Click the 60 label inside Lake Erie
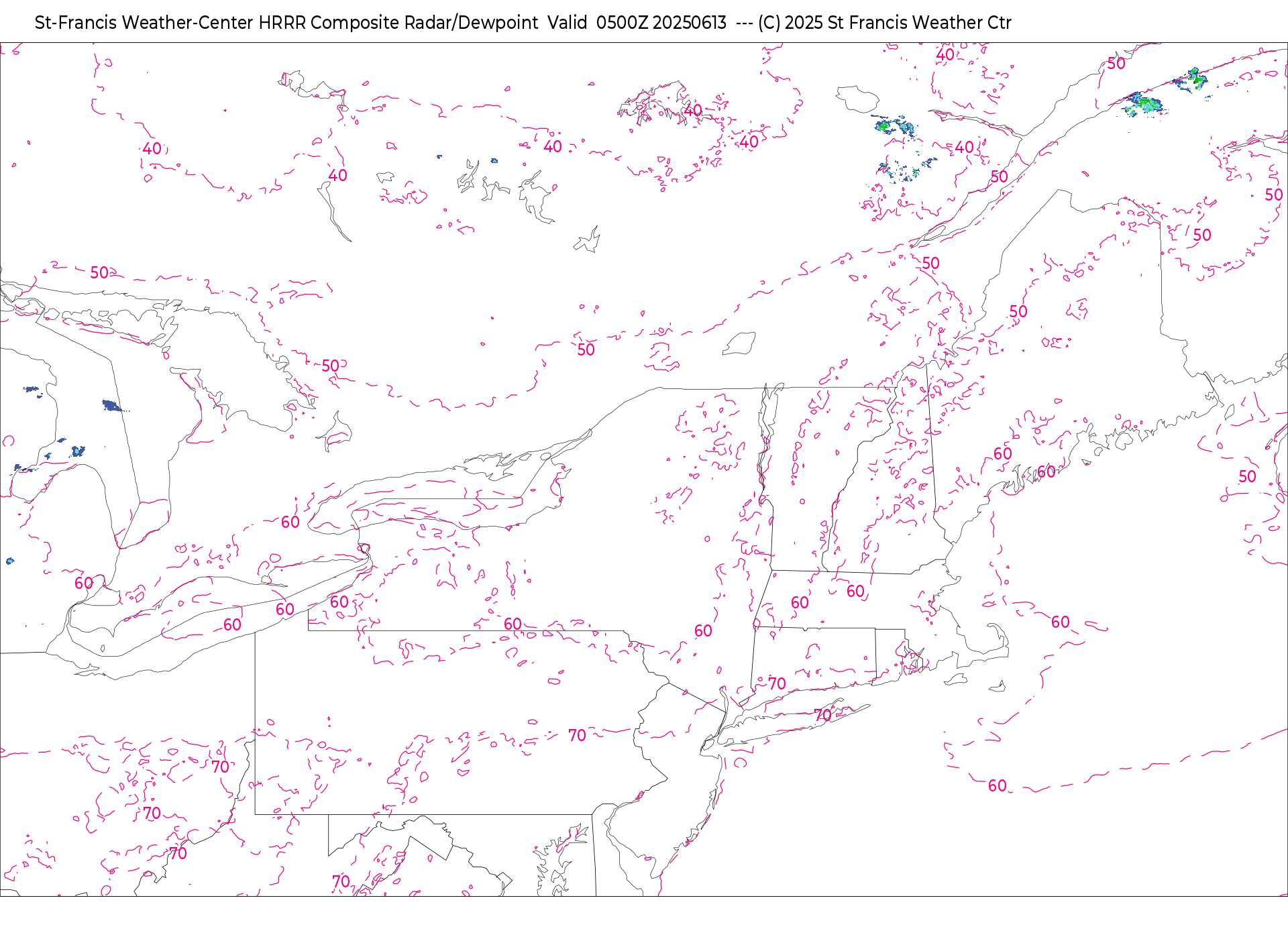This screenshot has width=1288, height=939. pyautogui.click(x=233, y=624)
